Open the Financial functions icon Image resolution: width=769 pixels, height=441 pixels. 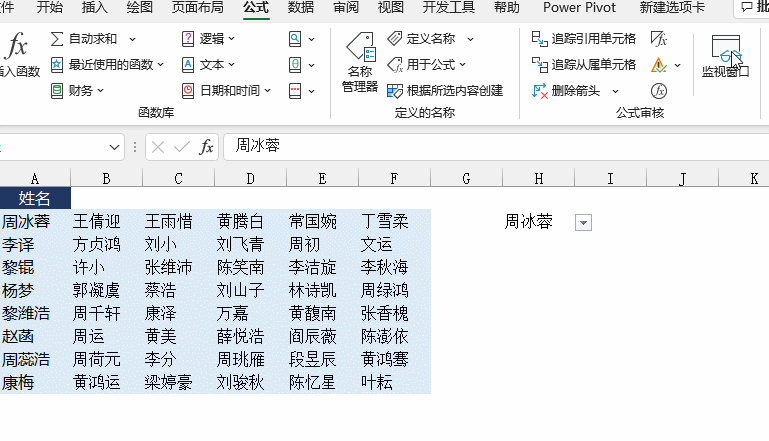pos(57,91)
